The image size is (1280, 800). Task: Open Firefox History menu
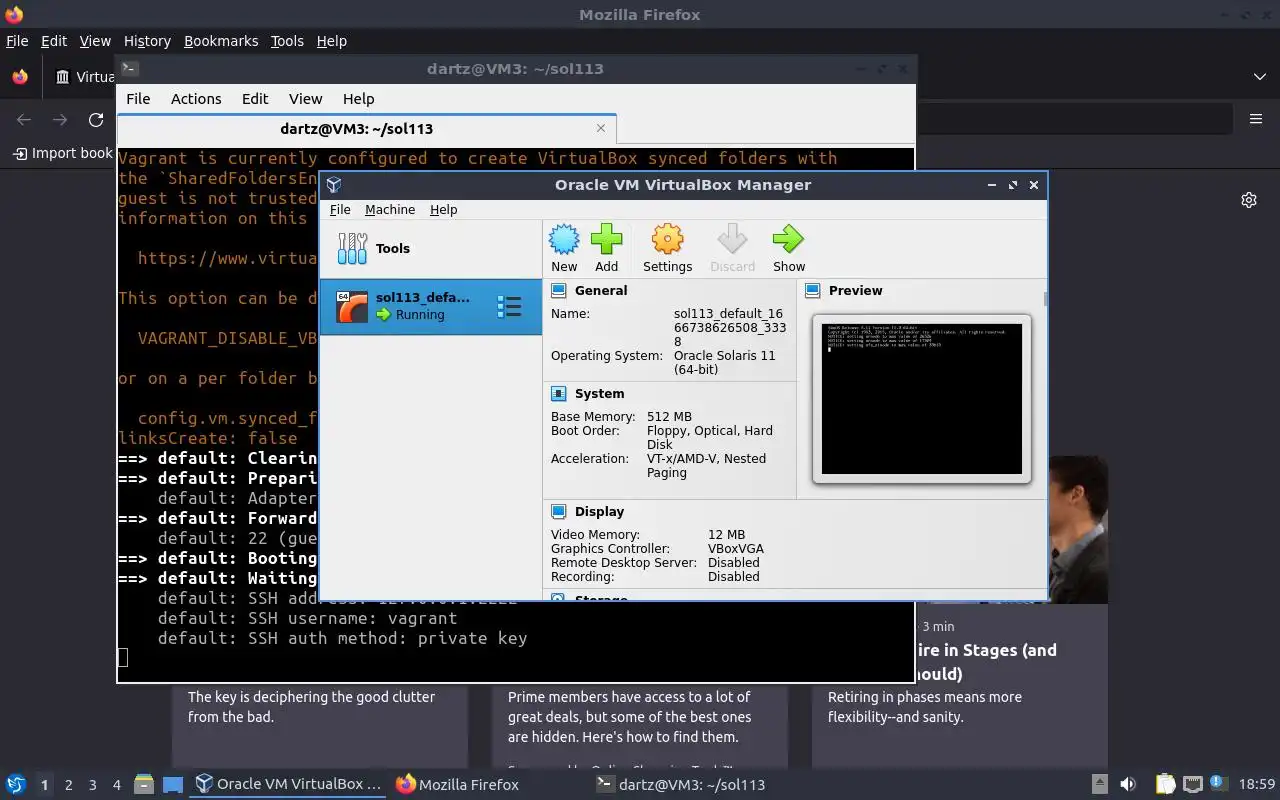pos(147,41)
